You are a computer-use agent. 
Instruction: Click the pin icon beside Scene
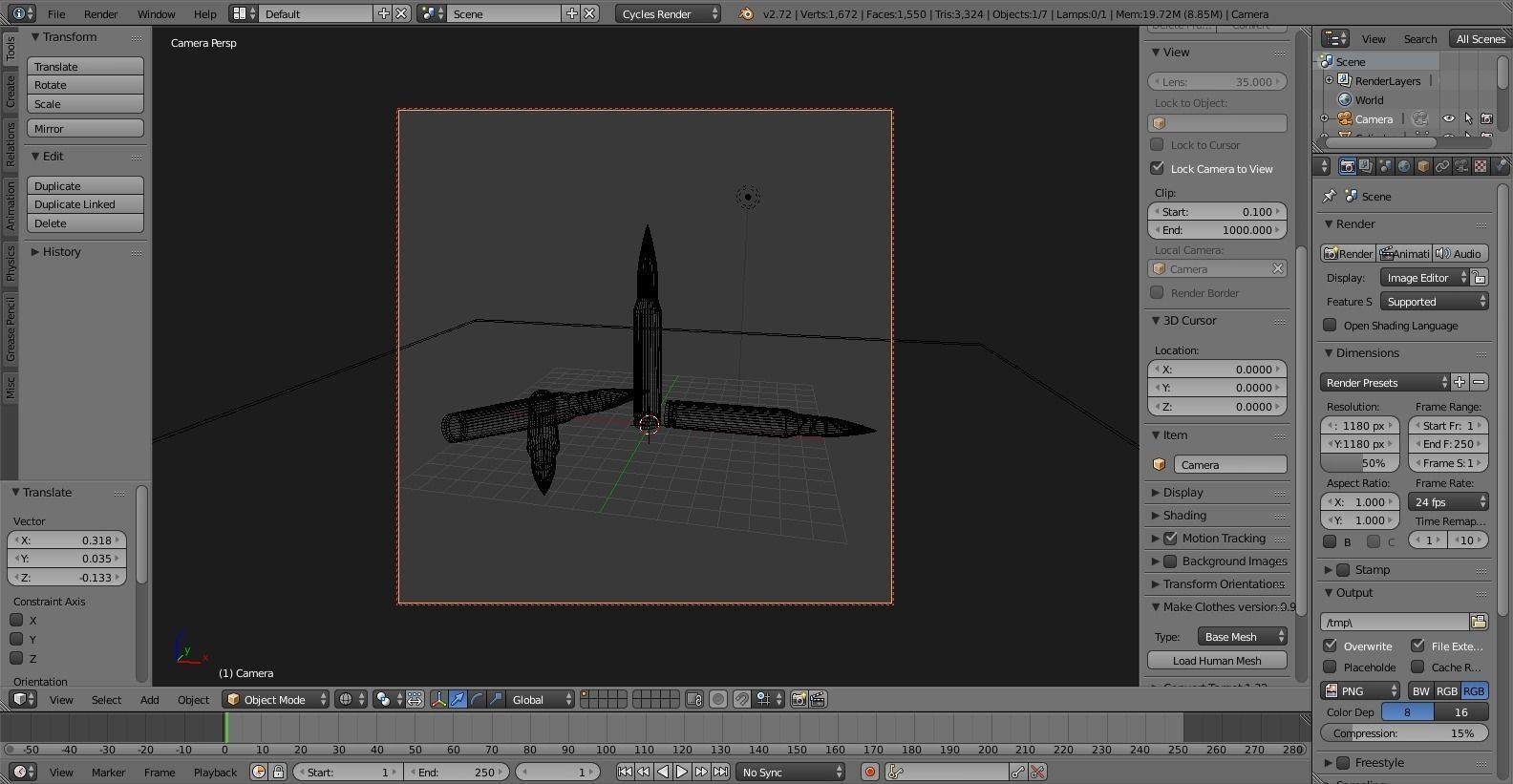pos(1329,196)
